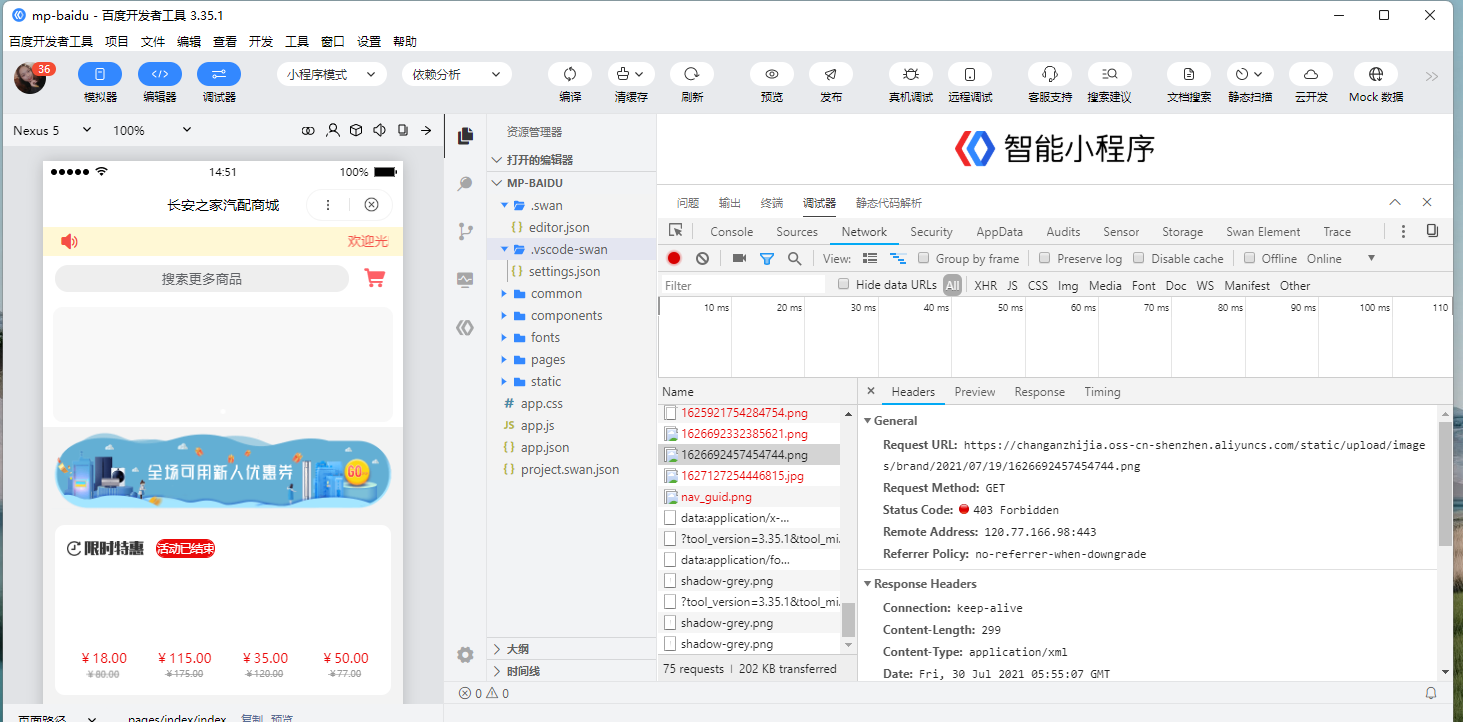The image size is (1463, 722).
Task: Click the 搜索更多商品 search box
Action: 202,279
